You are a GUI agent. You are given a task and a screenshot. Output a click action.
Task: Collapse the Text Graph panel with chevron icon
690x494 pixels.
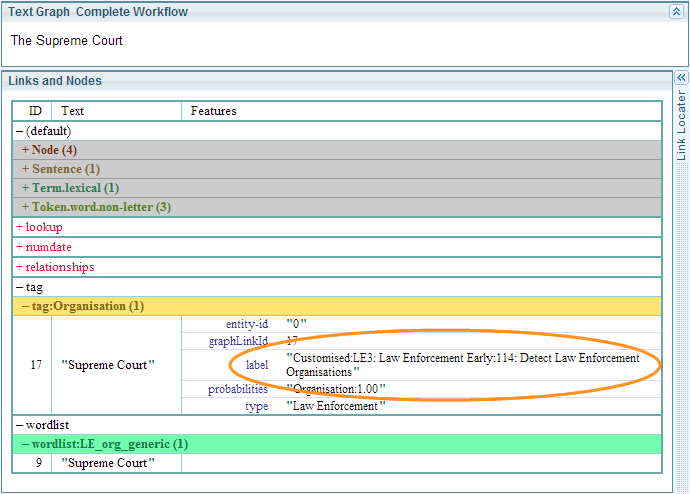(x=676, y=12)
